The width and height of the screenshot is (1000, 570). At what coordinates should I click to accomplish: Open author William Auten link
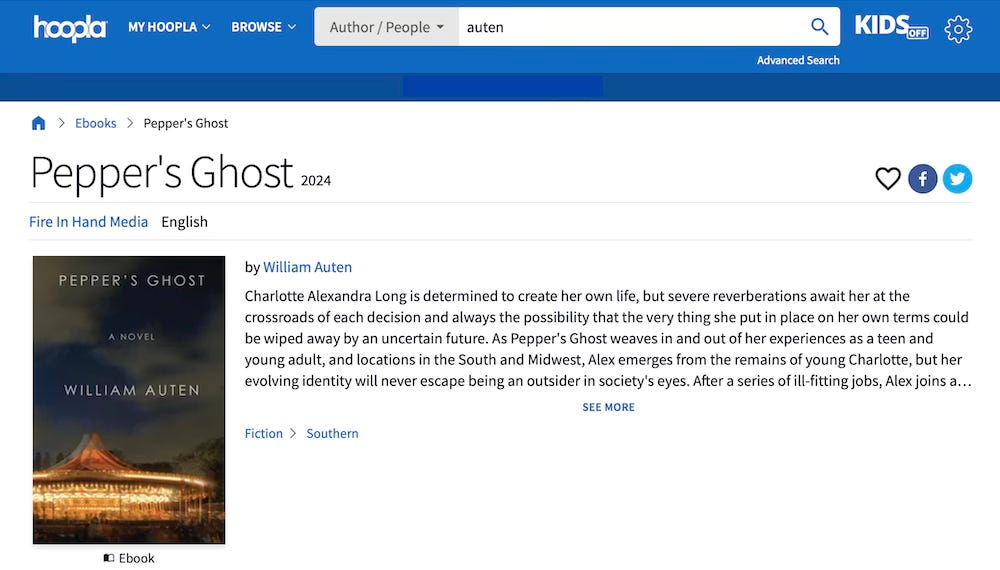(307, 267)
